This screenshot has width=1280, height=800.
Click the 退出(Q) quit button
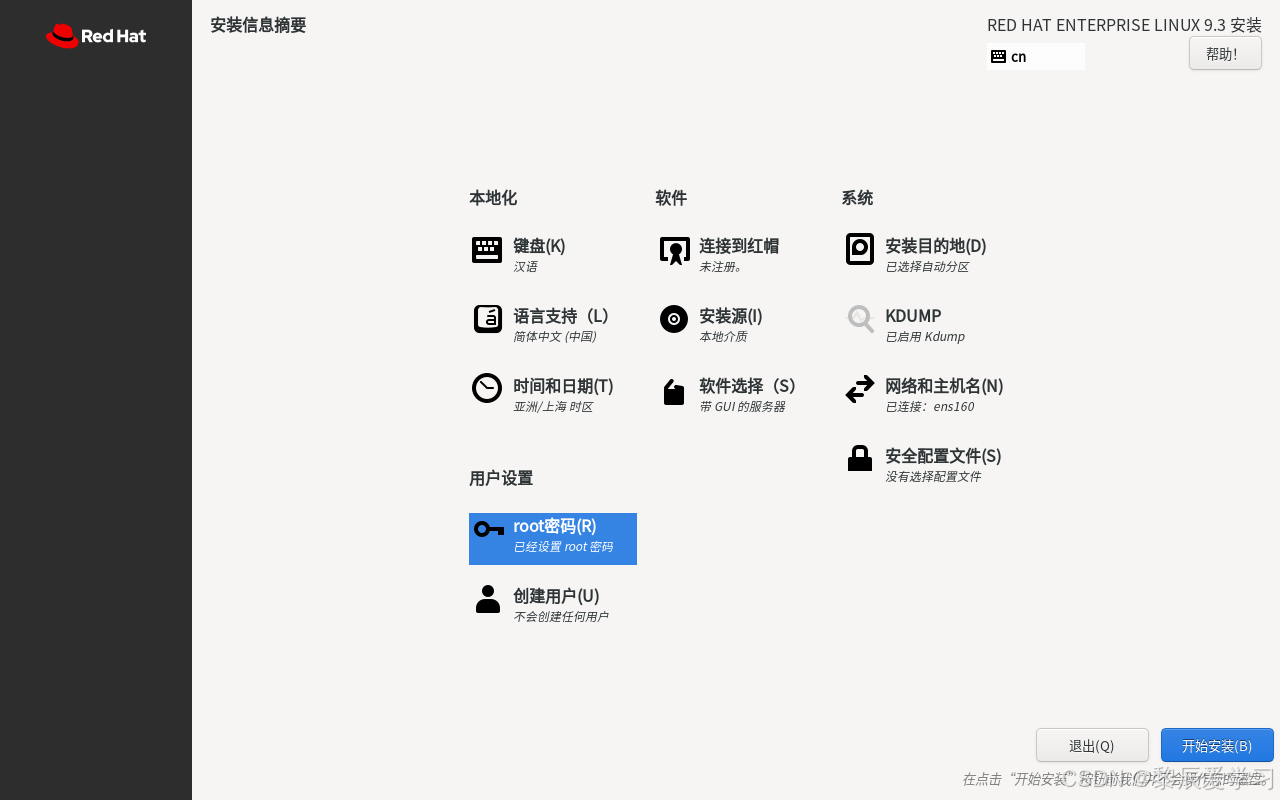[1092, 746]
